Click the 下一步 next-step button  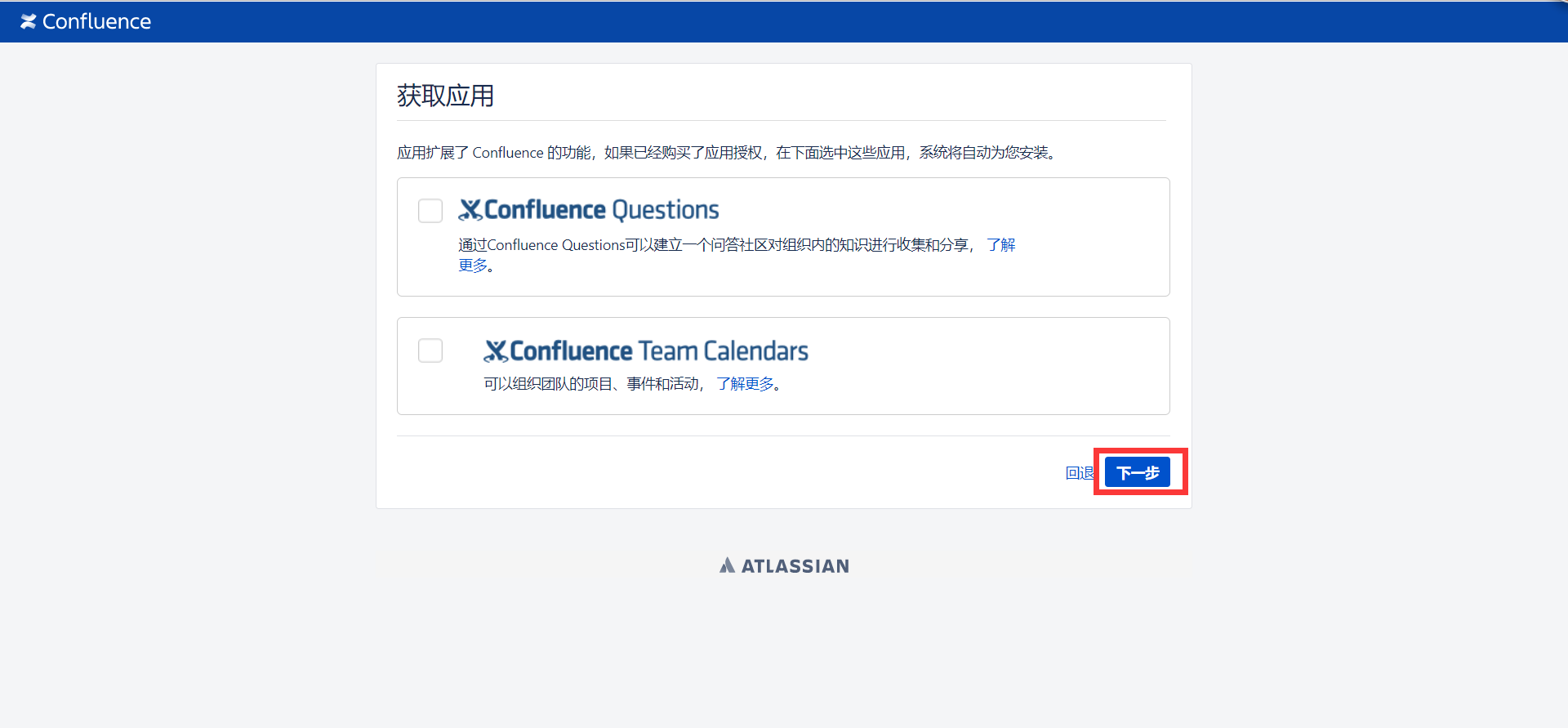1138,472
